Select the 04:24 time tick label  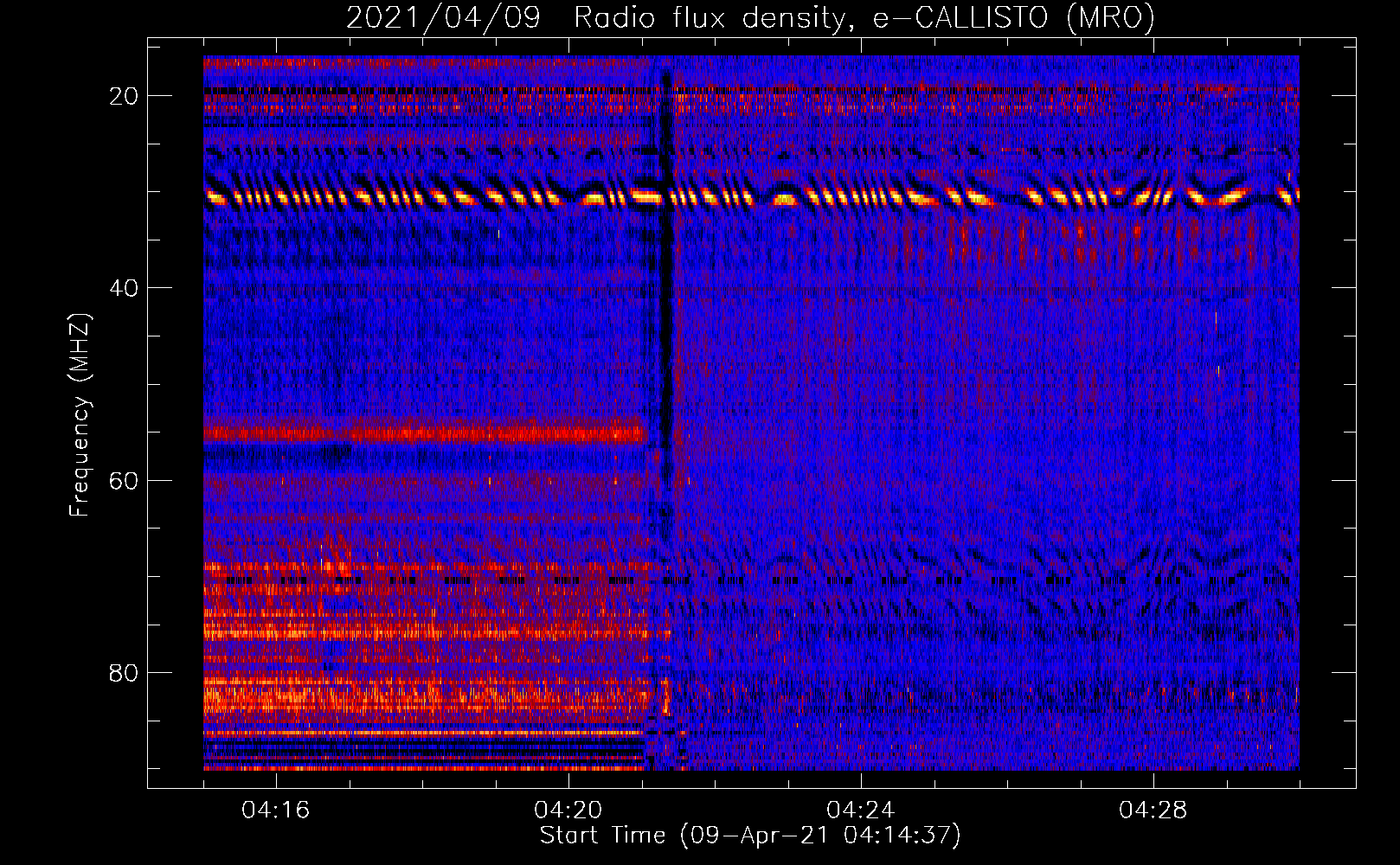pos(861,810)
